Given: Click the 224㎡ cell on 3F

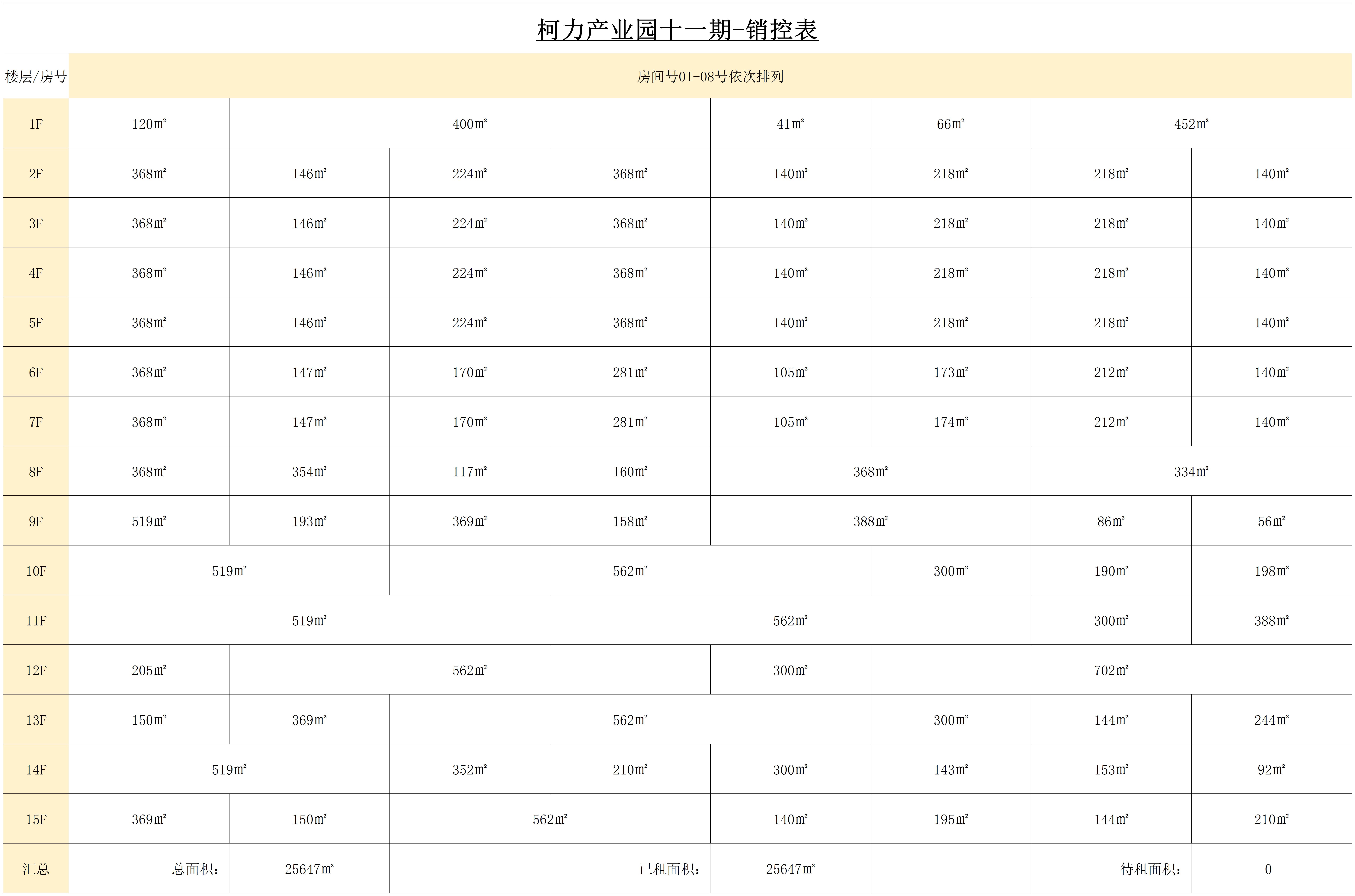Looking at the screenshot, I should pyautogui.click(x=470, y=223).
